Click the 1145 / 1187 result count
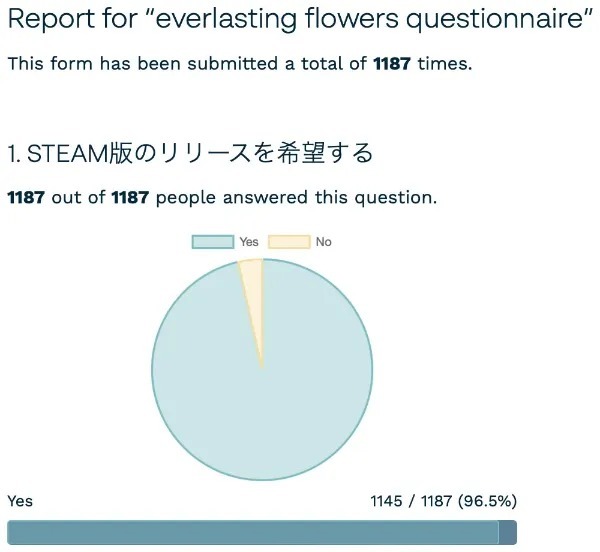This screenshot has width=600, height=552. point(410,501)
